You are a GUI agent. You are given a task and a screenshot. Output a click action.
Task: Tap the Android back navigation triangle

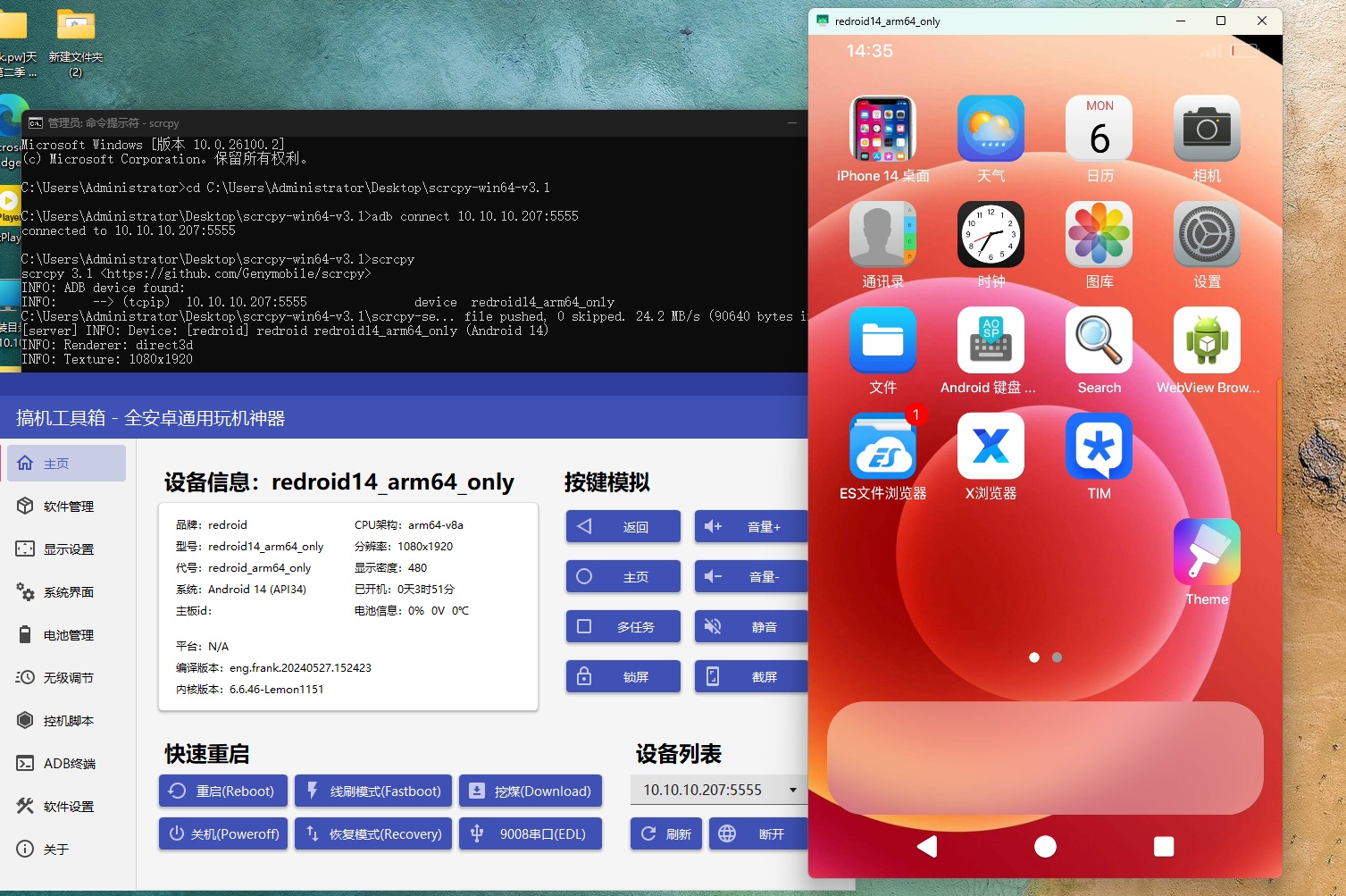coord(927,846)
